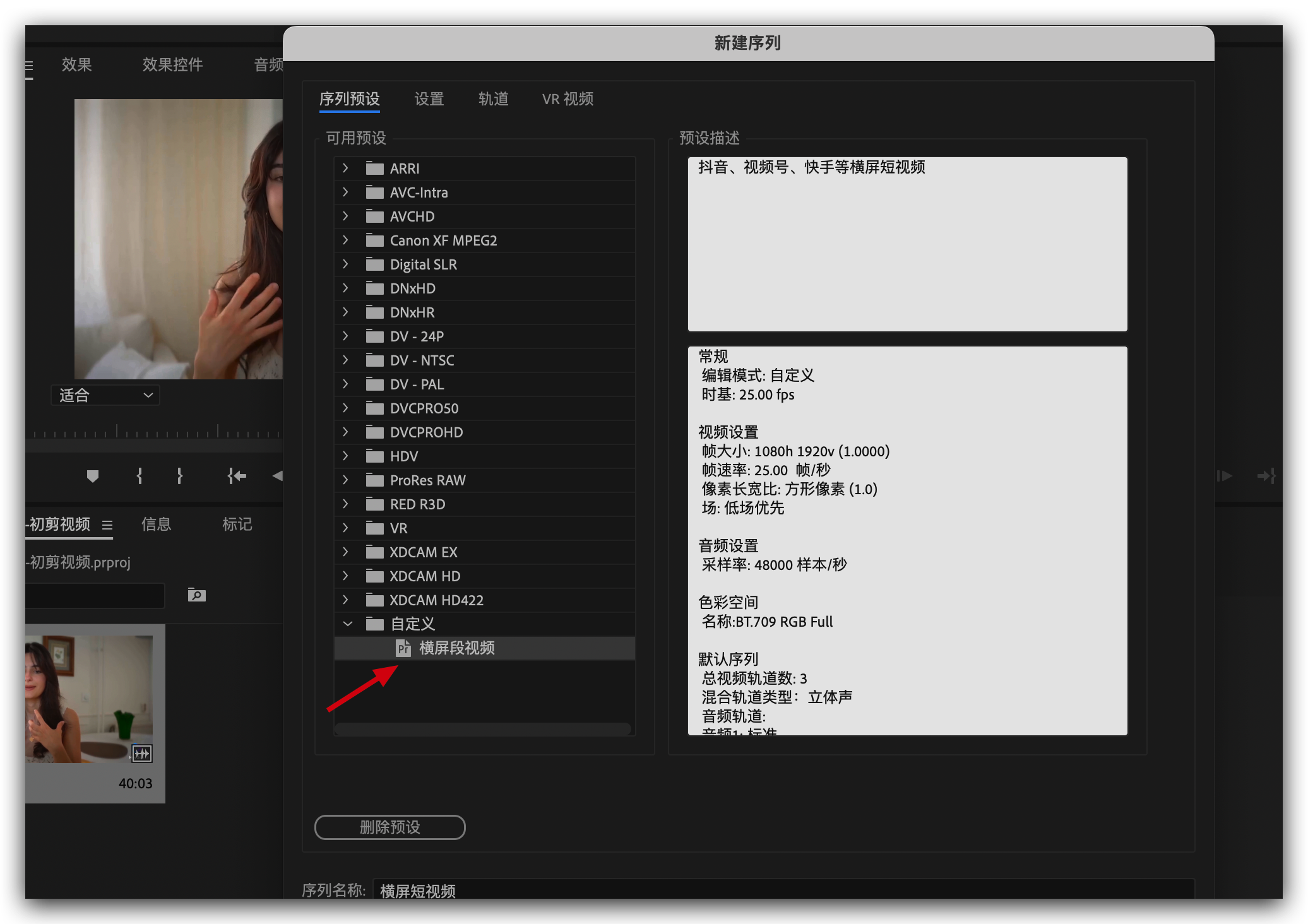
Task: Expand the Digital SLR folder
Action: [345, 264]
